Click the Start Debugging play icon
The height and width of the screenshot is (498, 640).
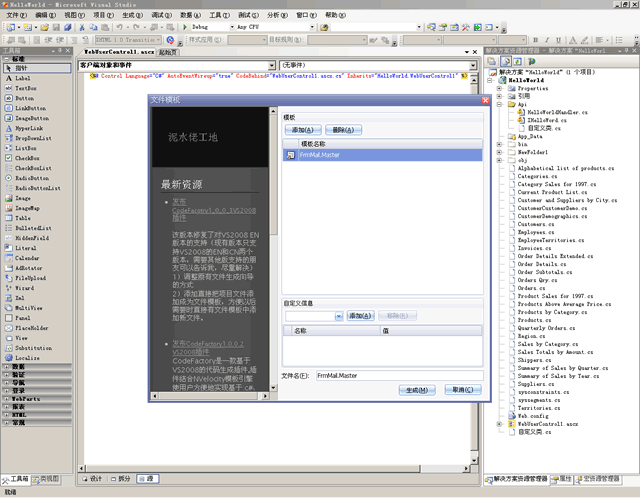[185, 27]
